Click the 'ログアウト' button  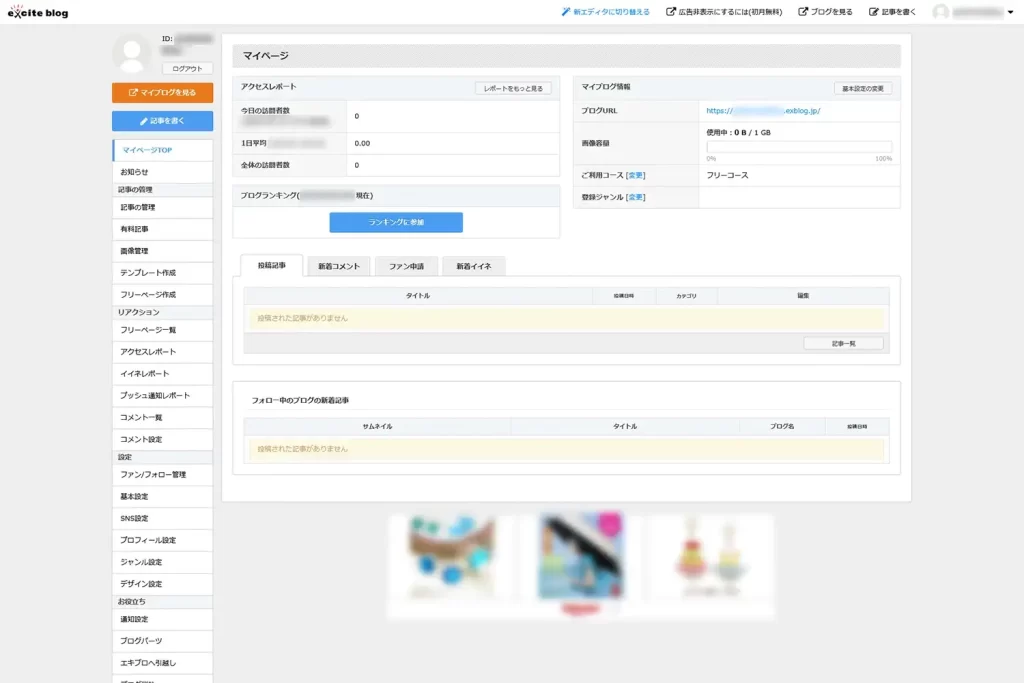187,69
